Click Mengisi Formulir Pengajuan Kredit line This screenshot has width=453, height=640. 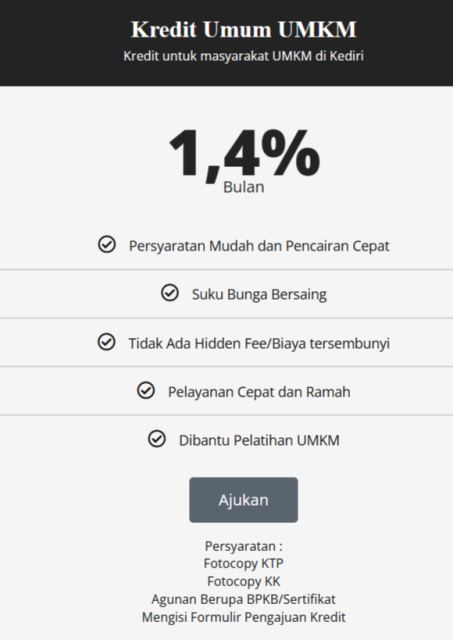click(x=244, y=617)
